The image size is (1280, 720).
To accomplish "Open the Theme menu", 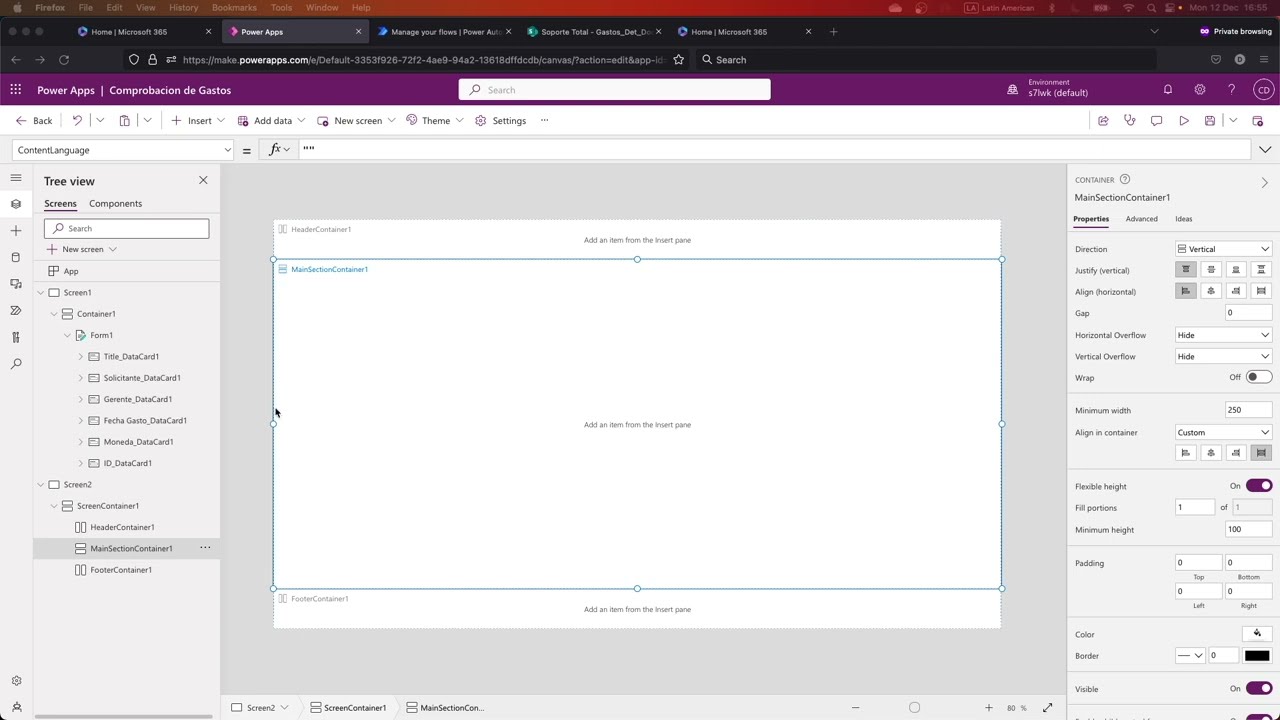I will tap(435, 121).
